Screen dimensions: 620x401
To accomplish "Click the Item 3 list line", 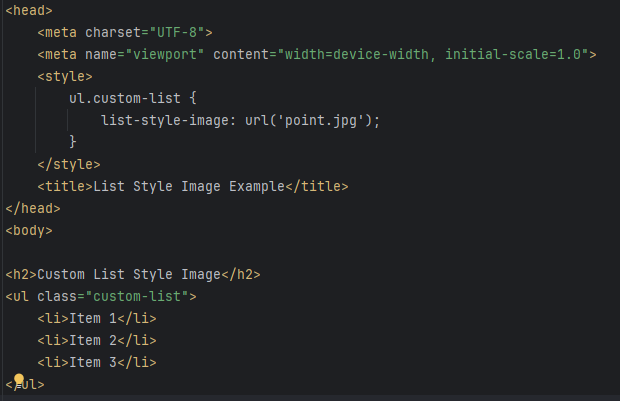I will click(97, 362).
